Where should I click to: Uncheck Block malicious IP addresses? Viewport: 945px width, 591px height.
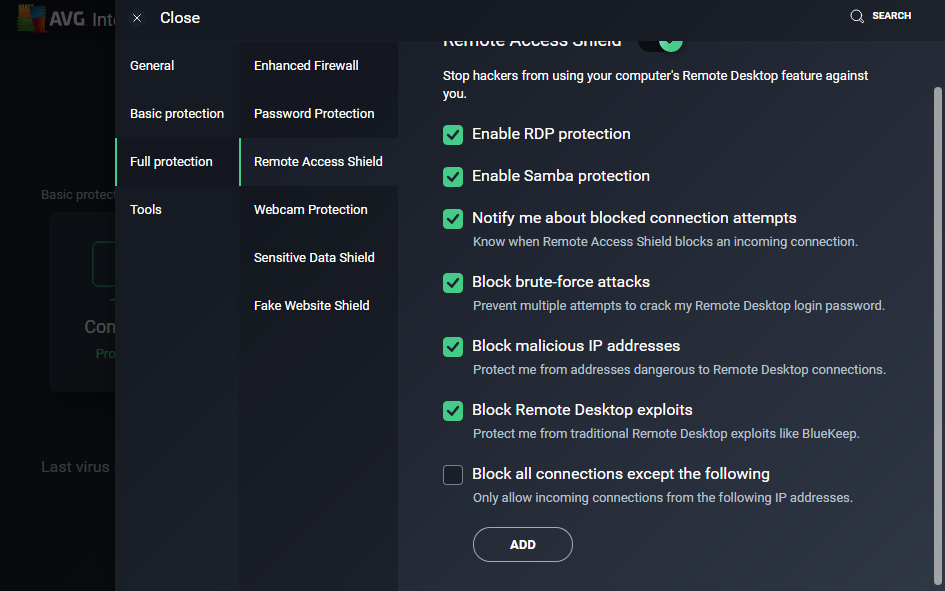pos(453,346)
